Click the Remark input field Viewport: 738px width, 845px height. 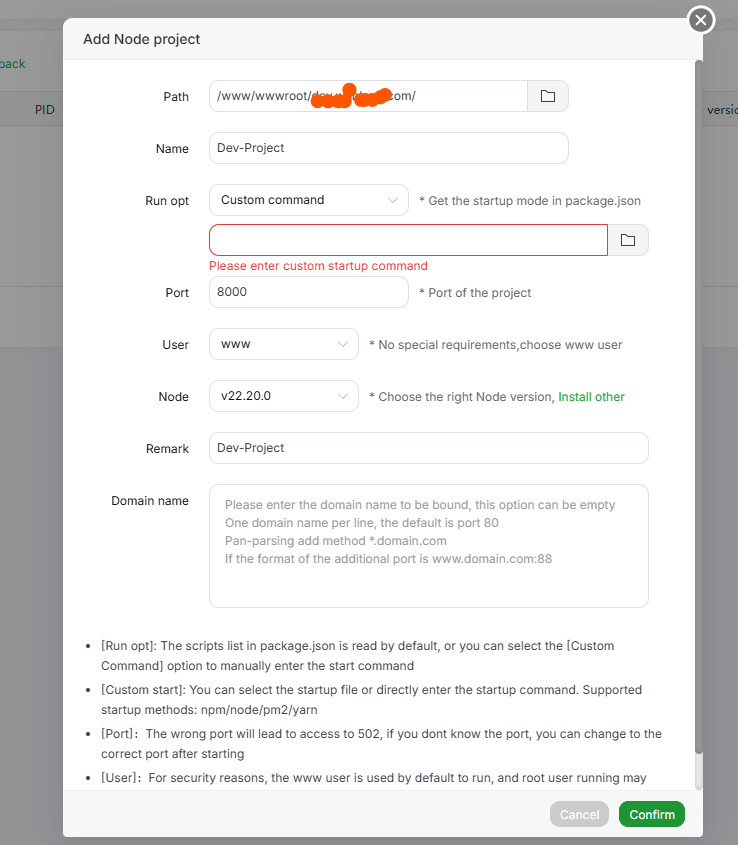428,448
